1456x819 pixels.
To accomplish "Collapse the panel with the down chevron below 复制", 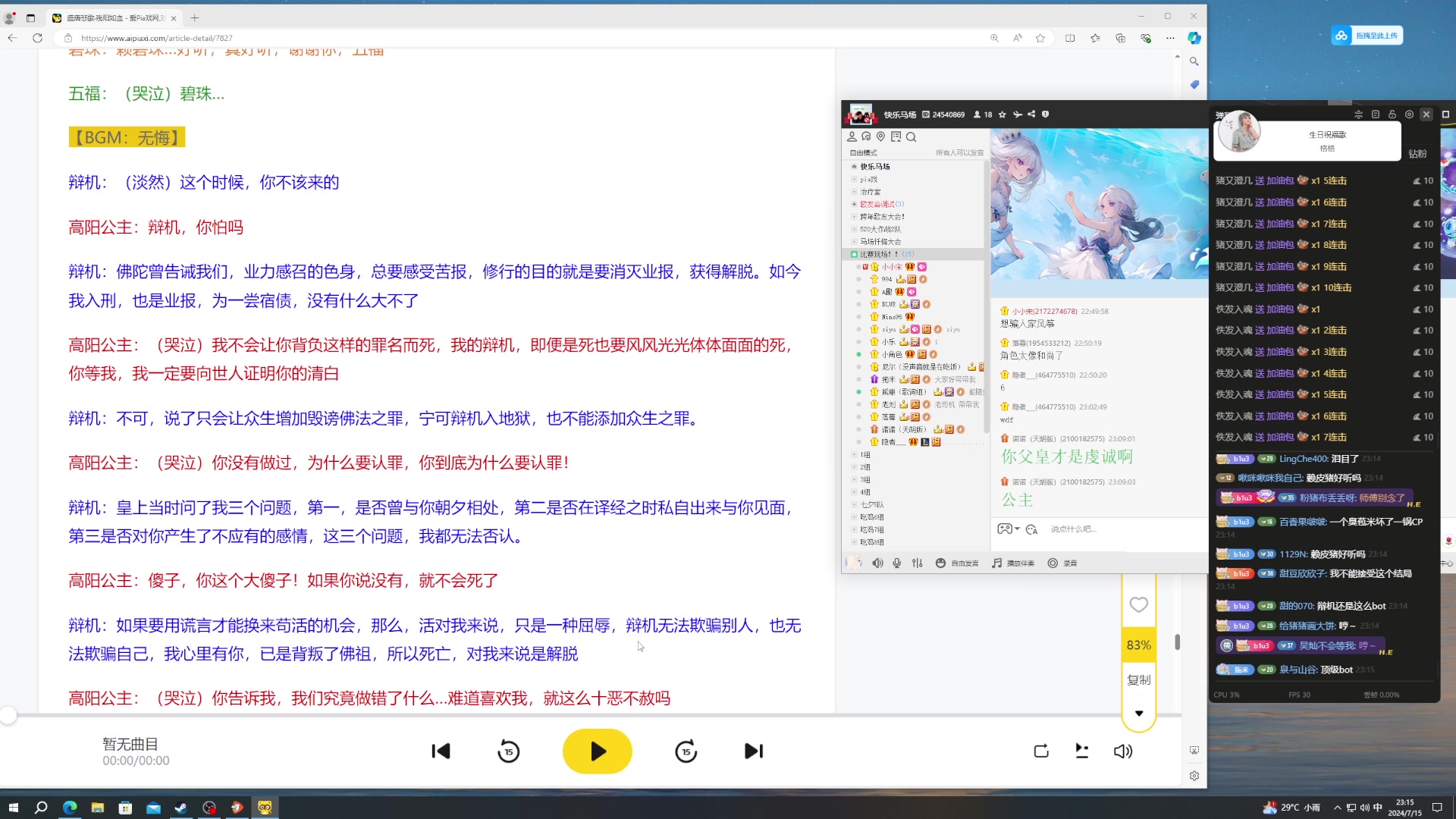I will pos(1138,713).
